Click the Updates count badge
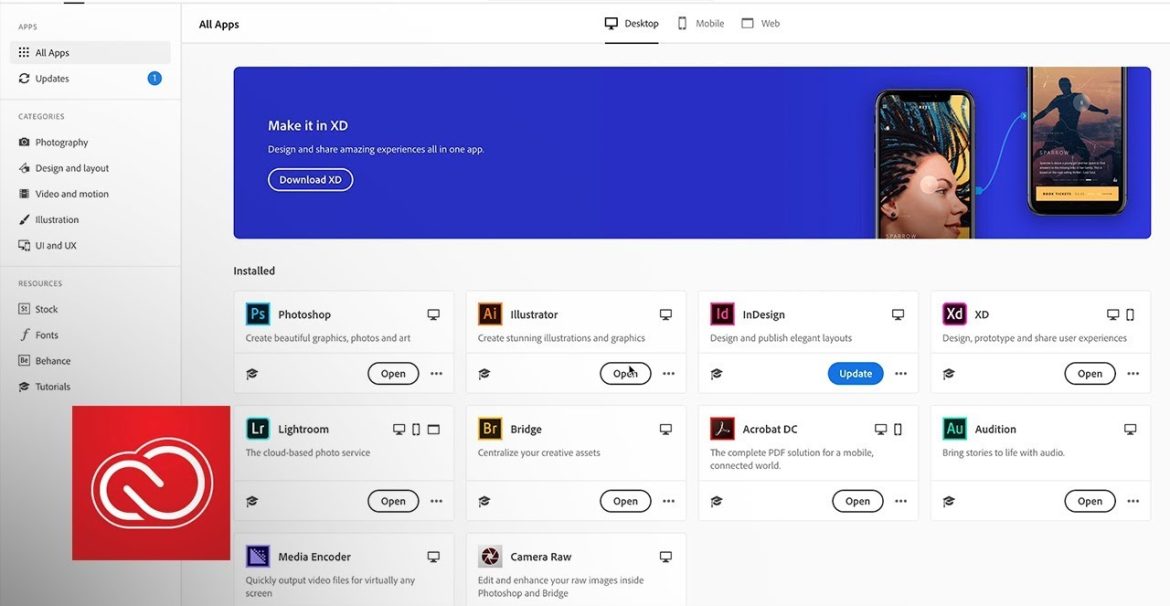Screen dimensions: 1170x606 [x=154, y=78]
